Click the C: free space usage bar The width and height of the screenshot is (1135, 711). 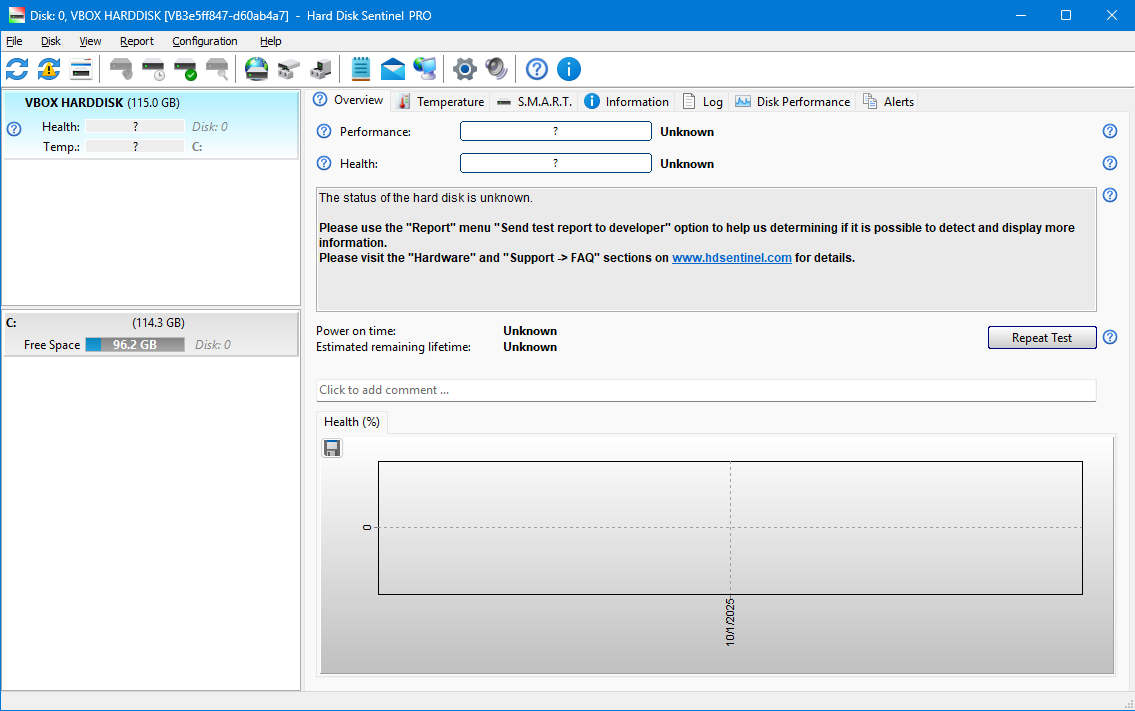pos(134,345)
